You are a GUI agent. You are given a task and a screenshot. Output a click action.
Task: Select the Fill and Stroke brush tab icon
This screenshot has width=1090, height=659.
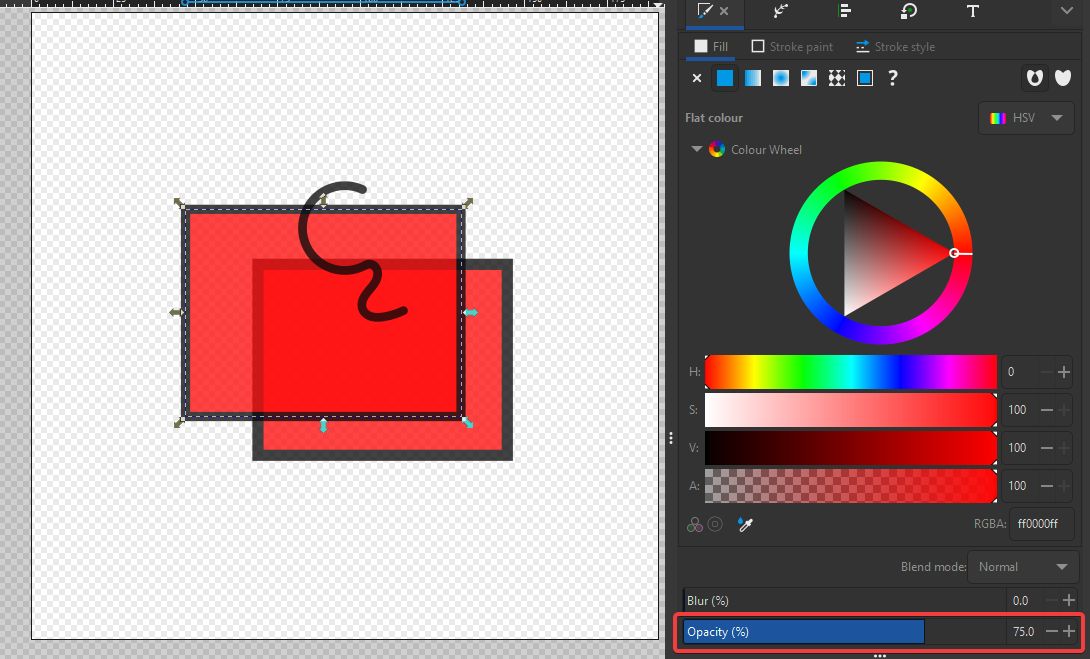point(704,11)
